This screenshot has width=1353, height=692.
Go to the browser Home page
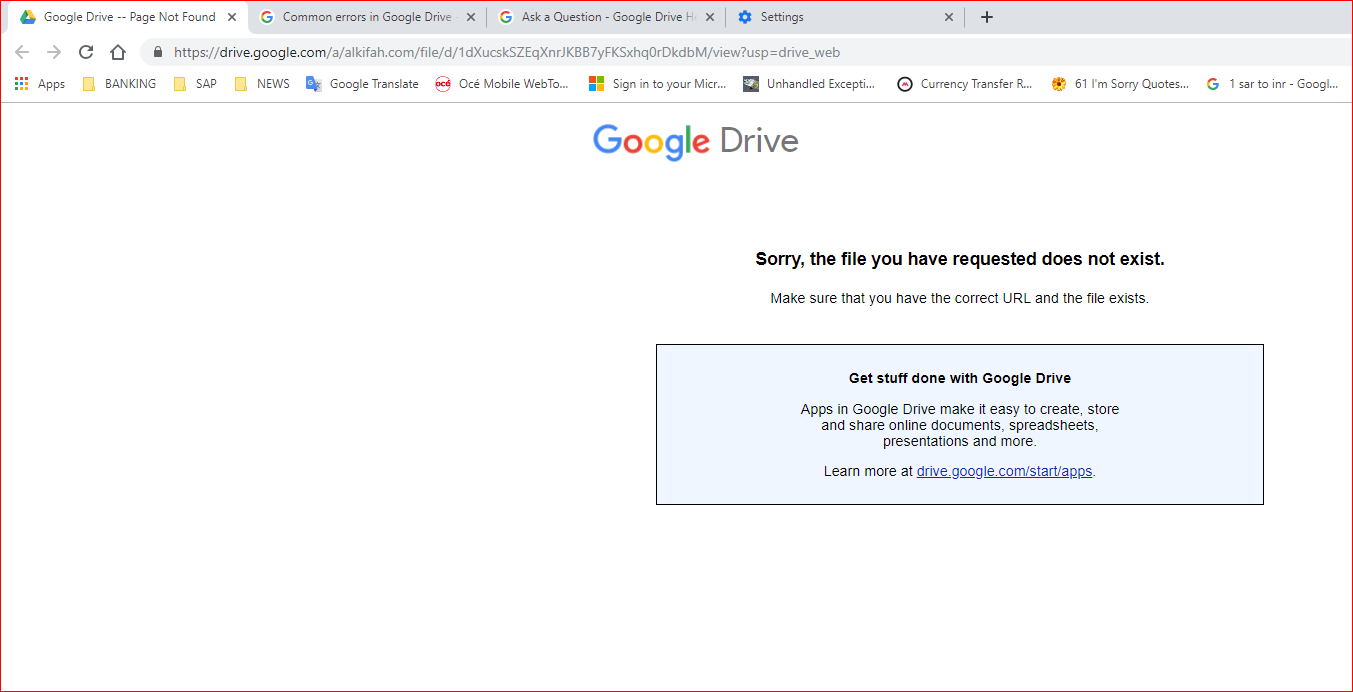(x=118, y=52)
